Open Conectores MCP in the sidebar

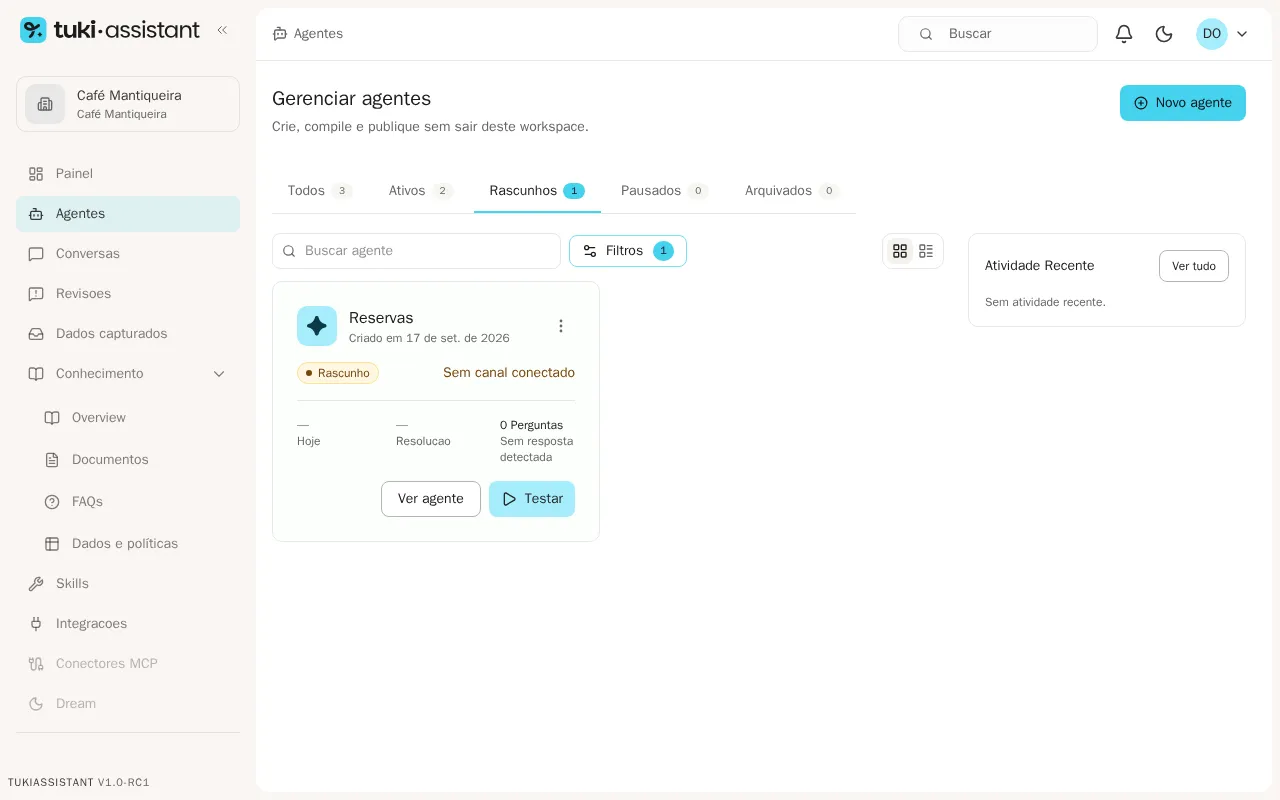tap(128, 664)
